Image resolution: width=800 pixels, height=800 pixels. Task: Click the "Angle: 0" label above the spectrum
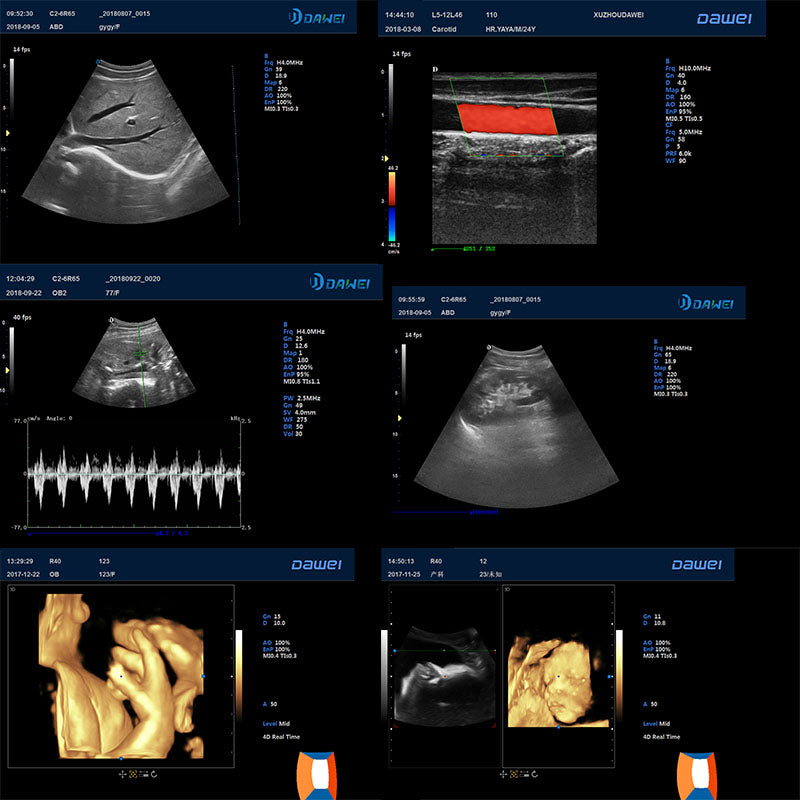click(59, 418)
